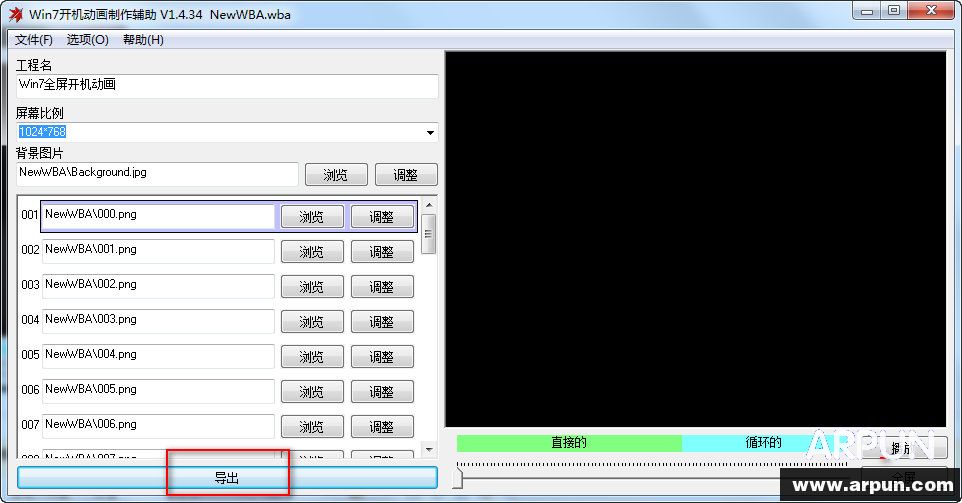Open the 文件(F) menu
962x503 pixels.
(34, 40)
